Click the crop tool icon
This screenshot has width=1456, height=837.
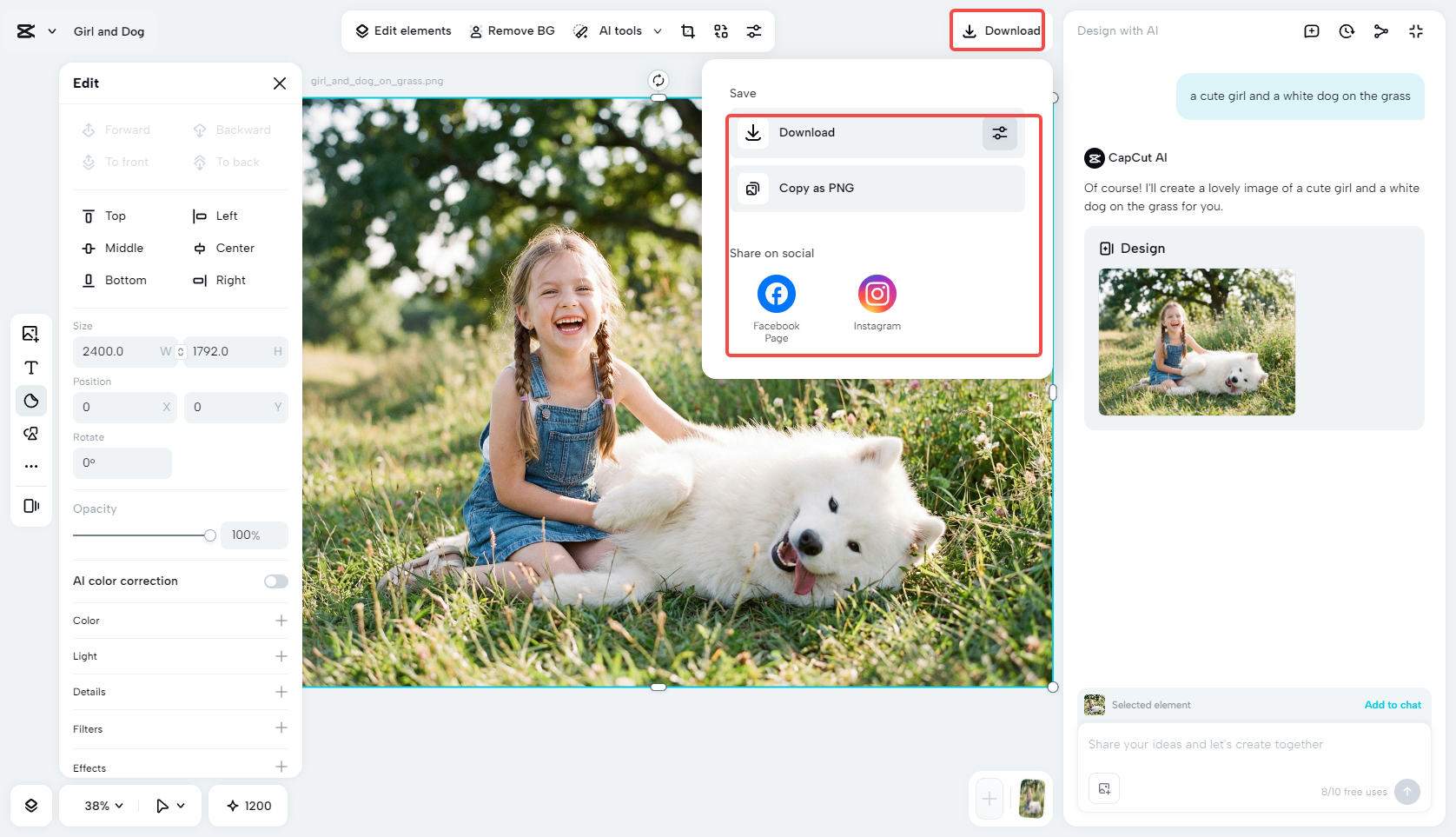(688, 31)
